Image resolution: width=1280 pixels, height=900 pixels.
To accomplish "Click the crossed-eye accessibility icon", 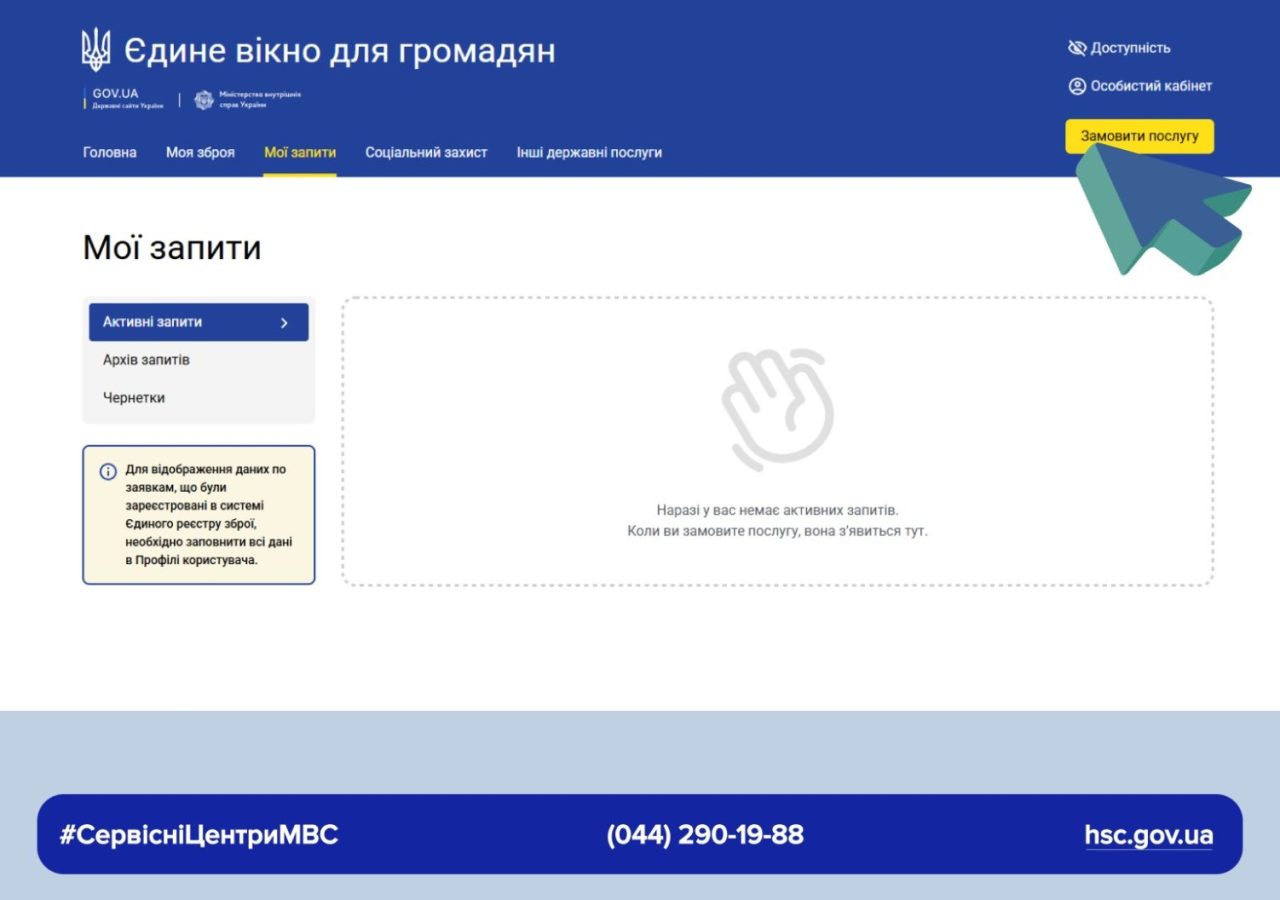I will pos(1077,48).
